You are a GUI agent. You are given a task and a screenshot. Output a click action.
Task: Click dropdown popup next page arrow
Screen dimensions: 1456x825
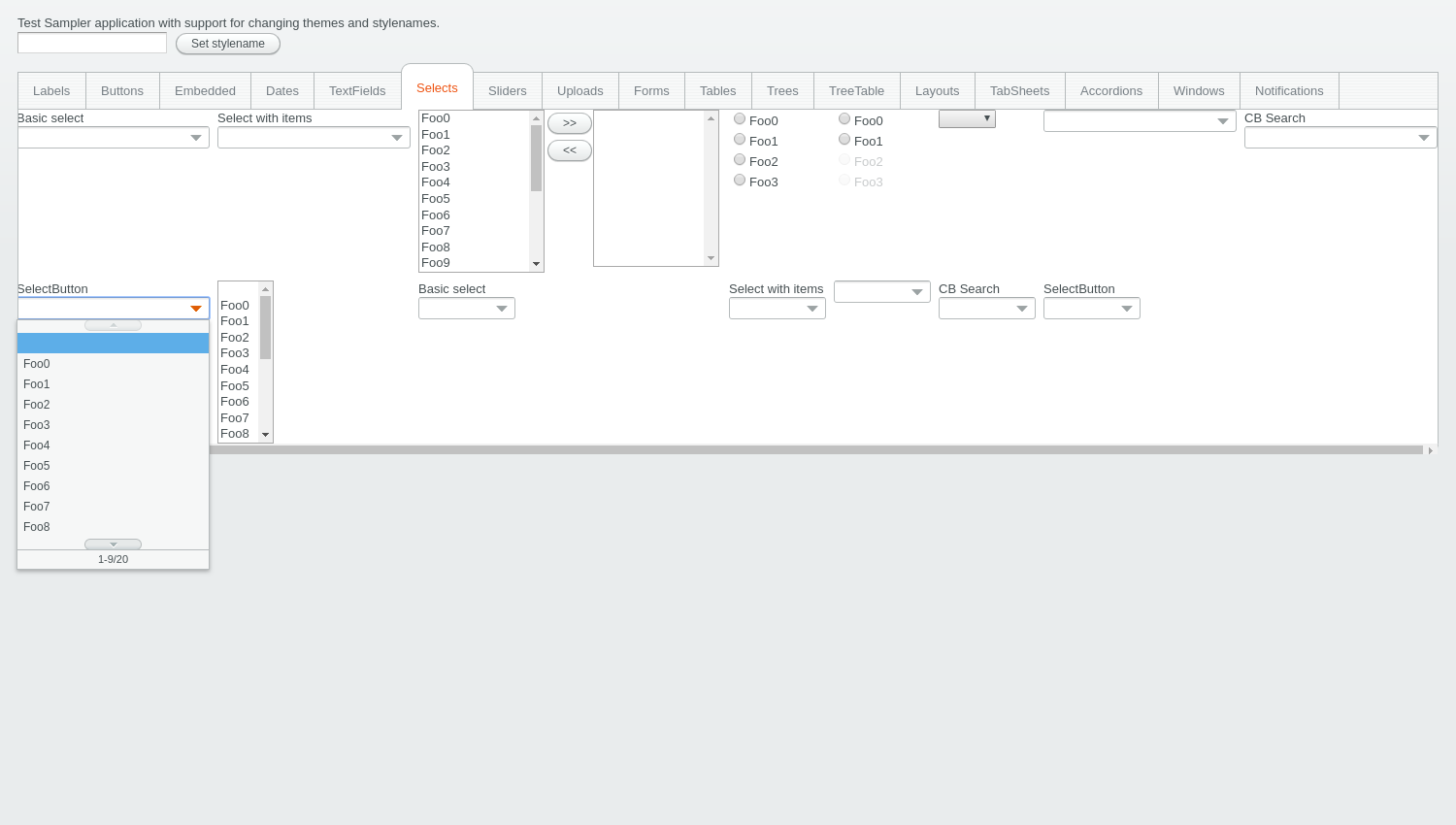coord(113,544)
